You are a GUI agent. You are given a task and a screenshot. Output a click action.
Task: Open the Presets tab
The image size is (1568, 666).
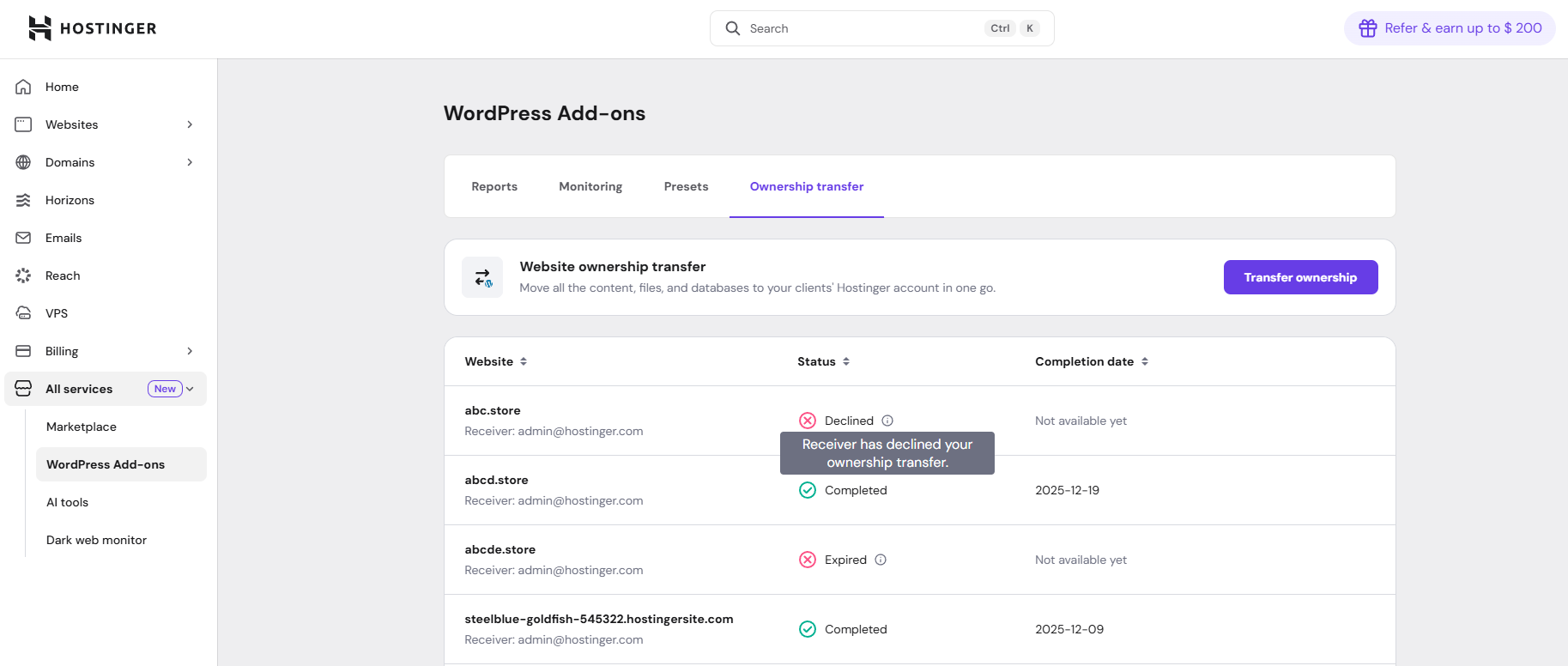tap(686, 186)
